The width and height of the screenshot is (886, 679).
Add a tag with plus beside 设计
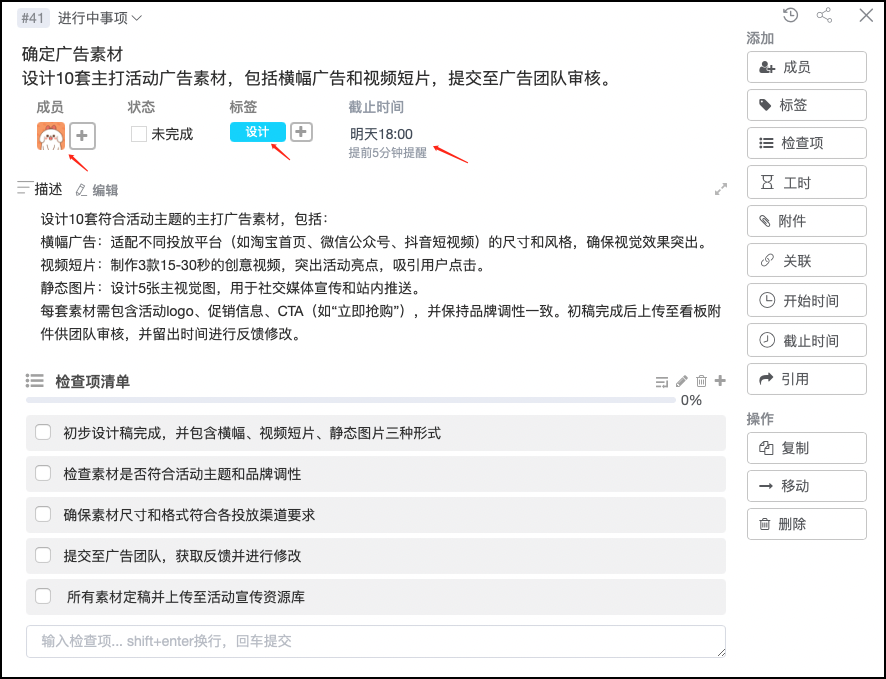pyautogui.click(x=301, y=132)
